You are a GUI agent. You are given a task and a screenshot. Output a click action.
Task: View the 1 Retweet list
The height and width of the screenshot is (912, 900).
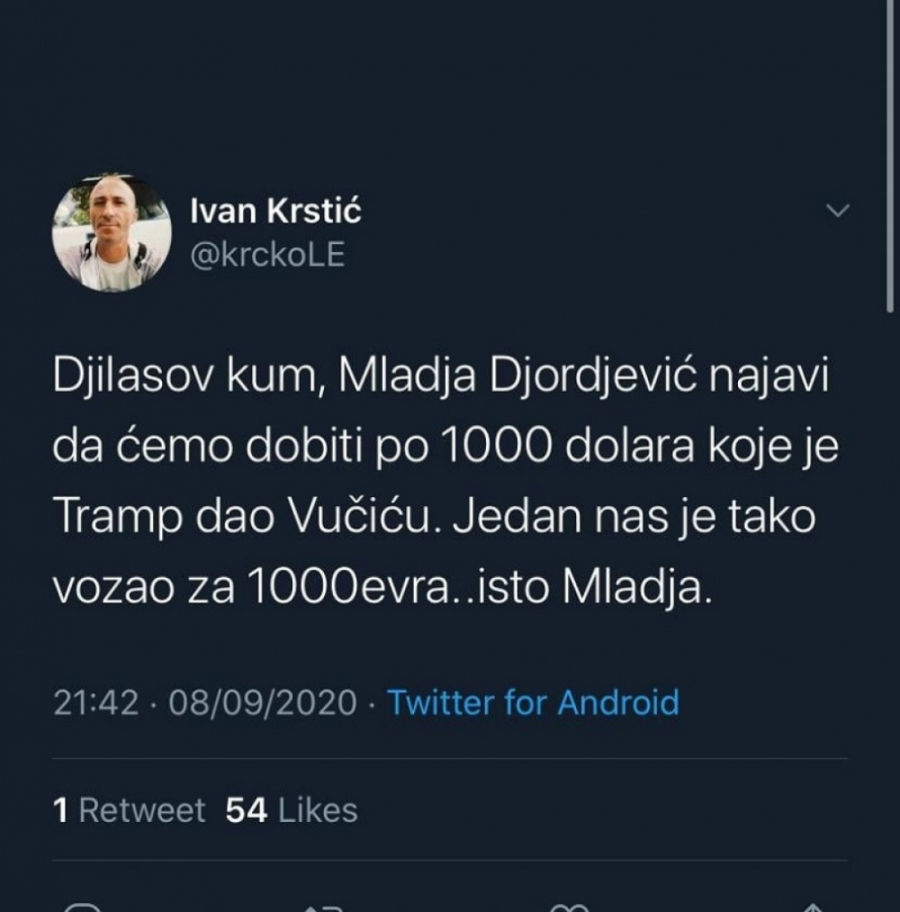coord(129,810)
